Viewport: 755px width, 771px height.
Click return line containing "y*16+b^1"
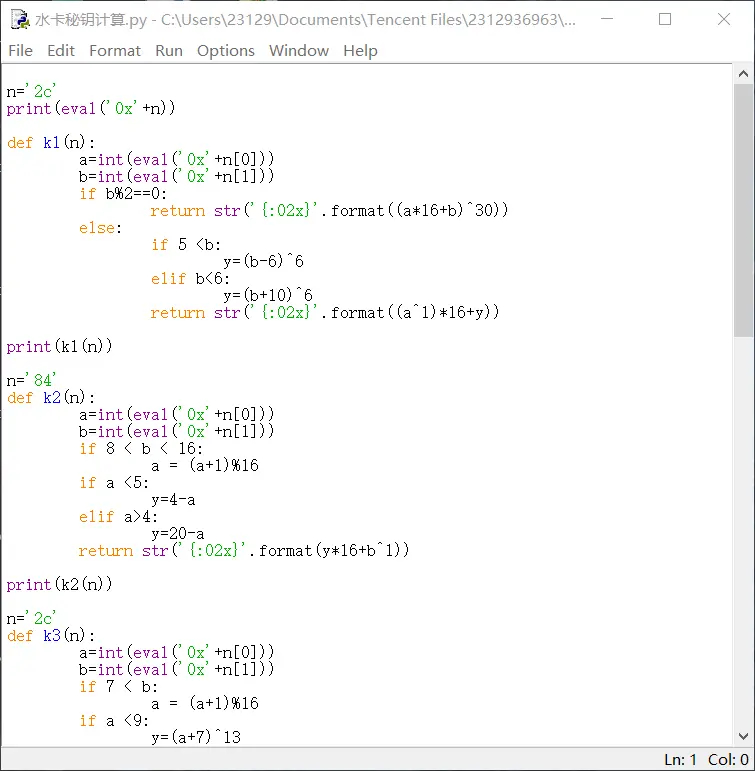pos(244,550)
